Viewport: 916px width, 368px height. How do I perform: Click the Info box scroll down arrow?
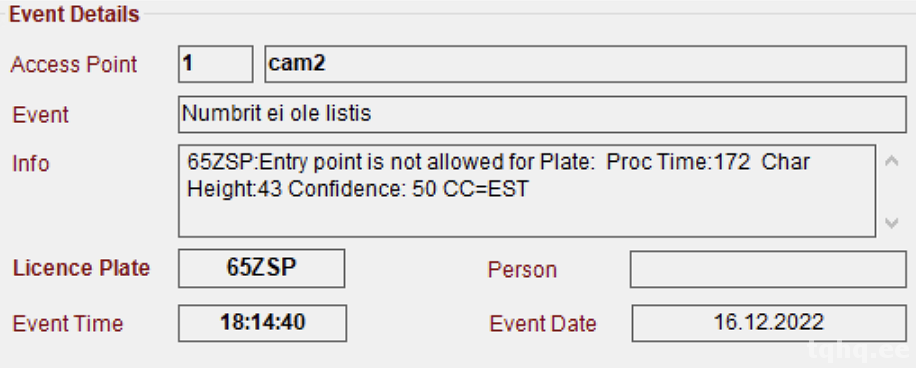tap(891, 223)
